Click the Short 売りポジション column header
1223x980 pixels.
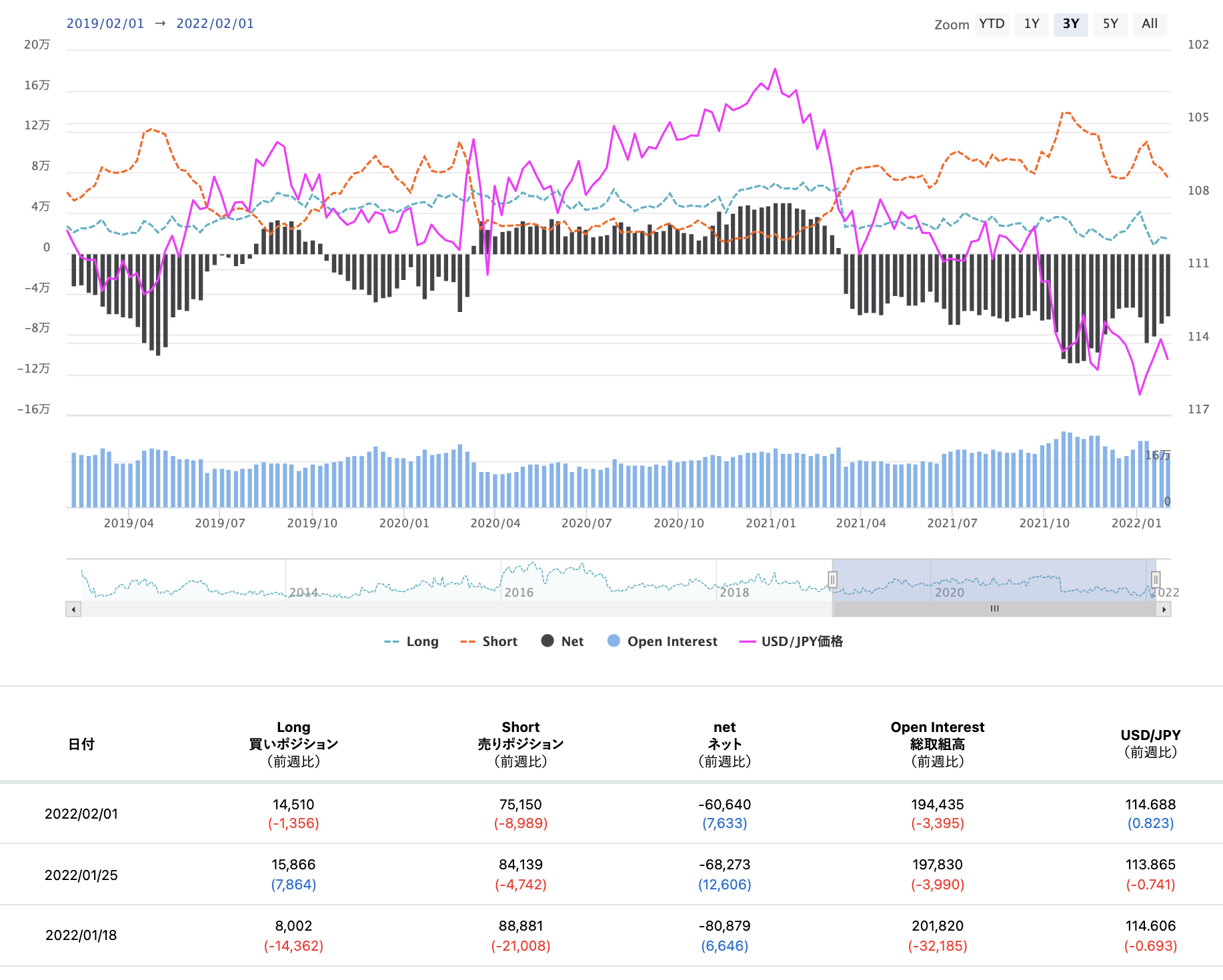click(x=521, y=744)
